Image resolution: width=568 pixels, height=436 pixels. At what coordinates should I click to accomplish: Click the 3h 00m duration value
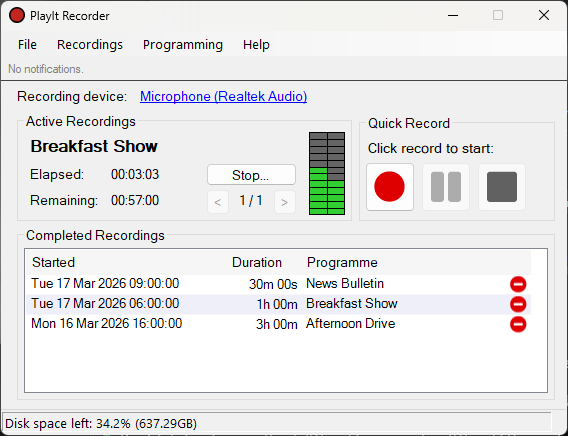pyautogui.click(x=277, y=324)
